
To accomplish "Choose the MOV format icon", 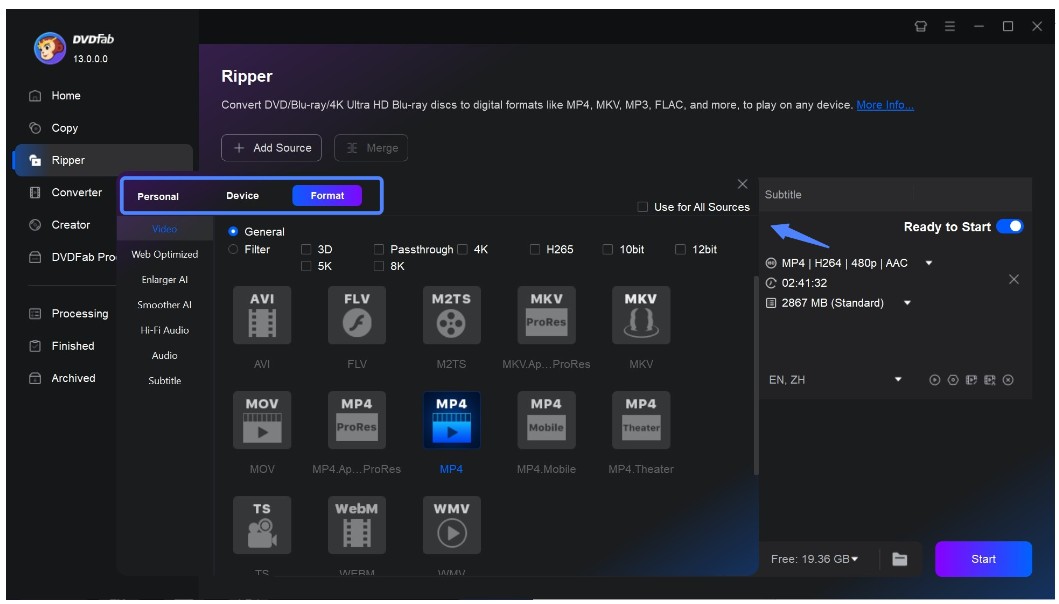I will 261,420.
